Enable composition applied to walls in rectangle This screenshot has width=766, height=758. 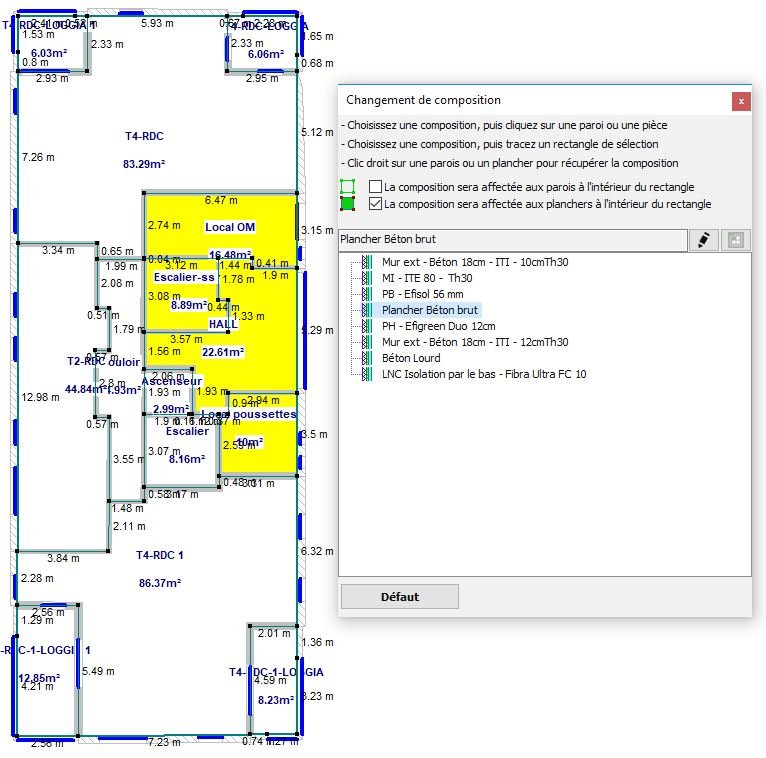tap(376, 187)
